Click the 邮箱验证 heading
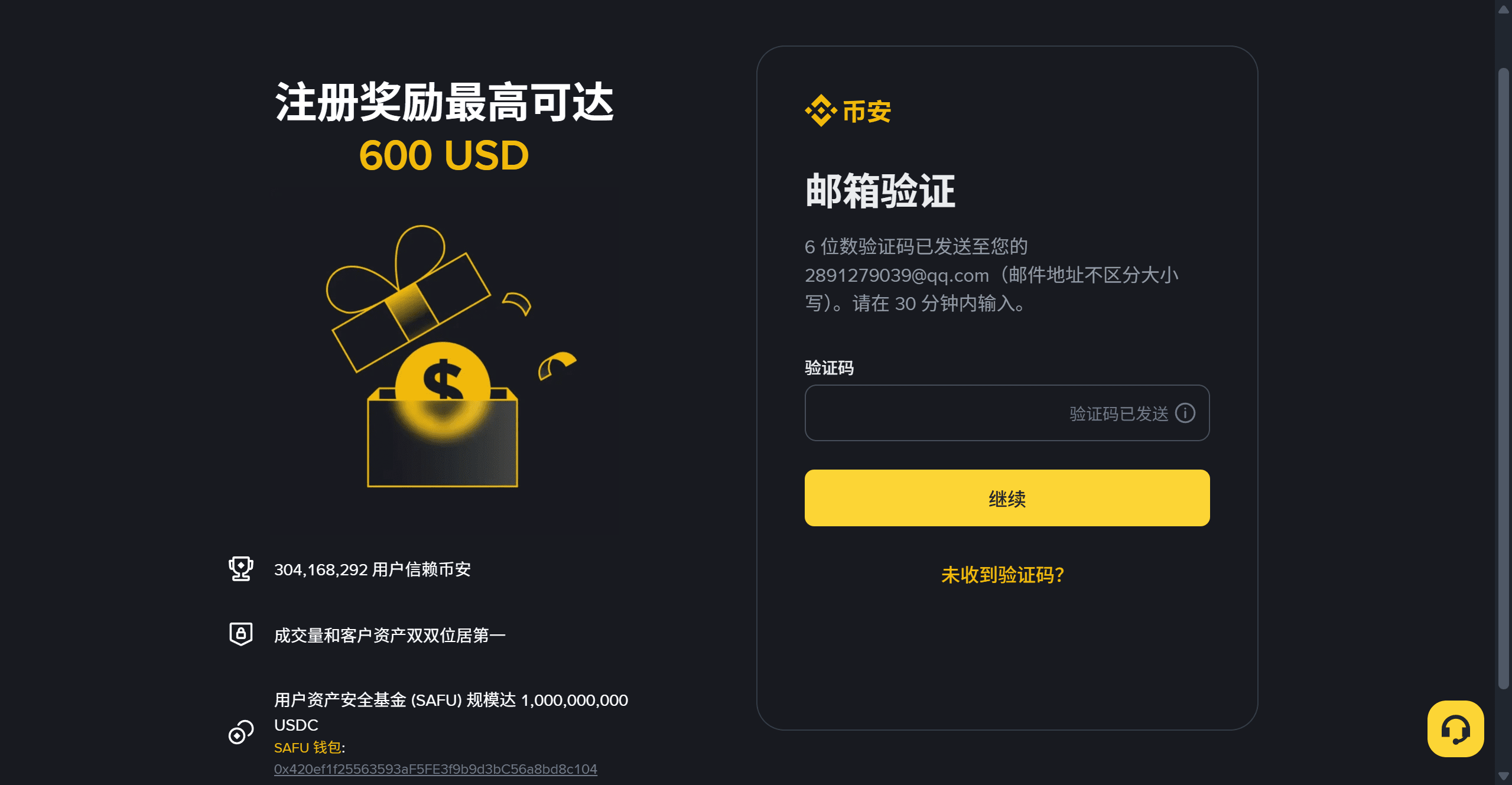Viewport: 1512px width, 785px height. [880, 191]
